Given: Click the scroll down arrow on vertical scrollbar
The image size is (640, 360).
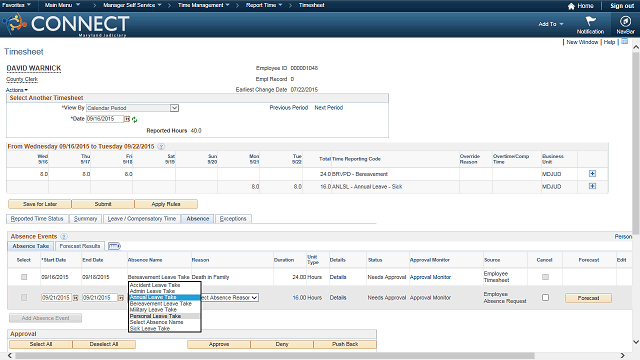Looking at the screenshot, I should point(636,342).
